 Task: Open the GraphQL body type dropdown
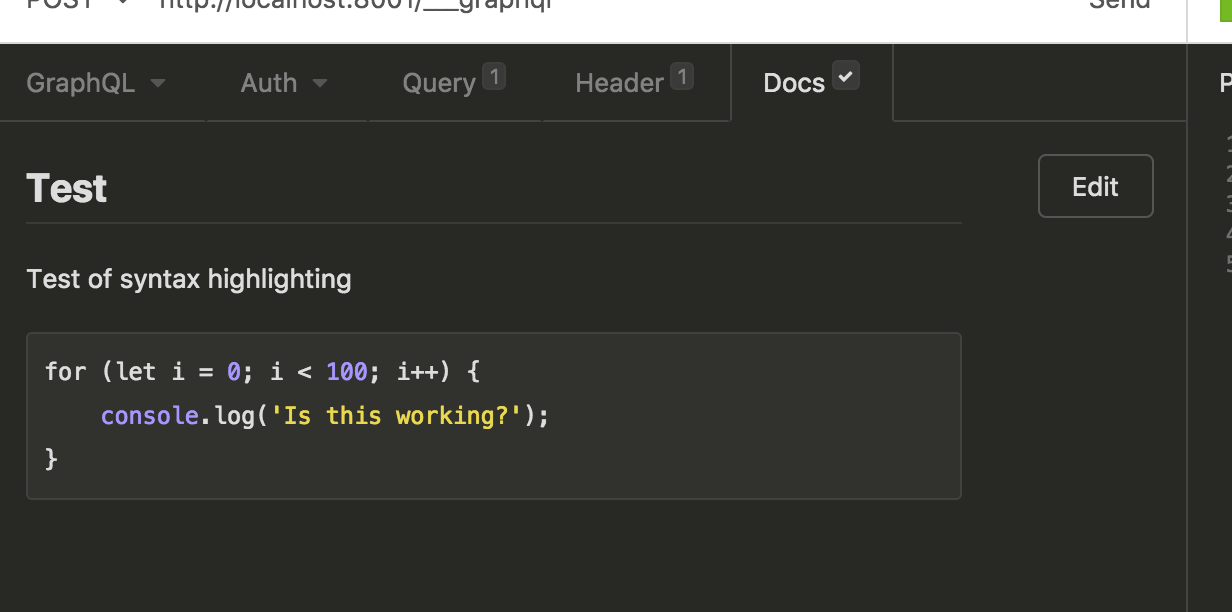point(96,83)
